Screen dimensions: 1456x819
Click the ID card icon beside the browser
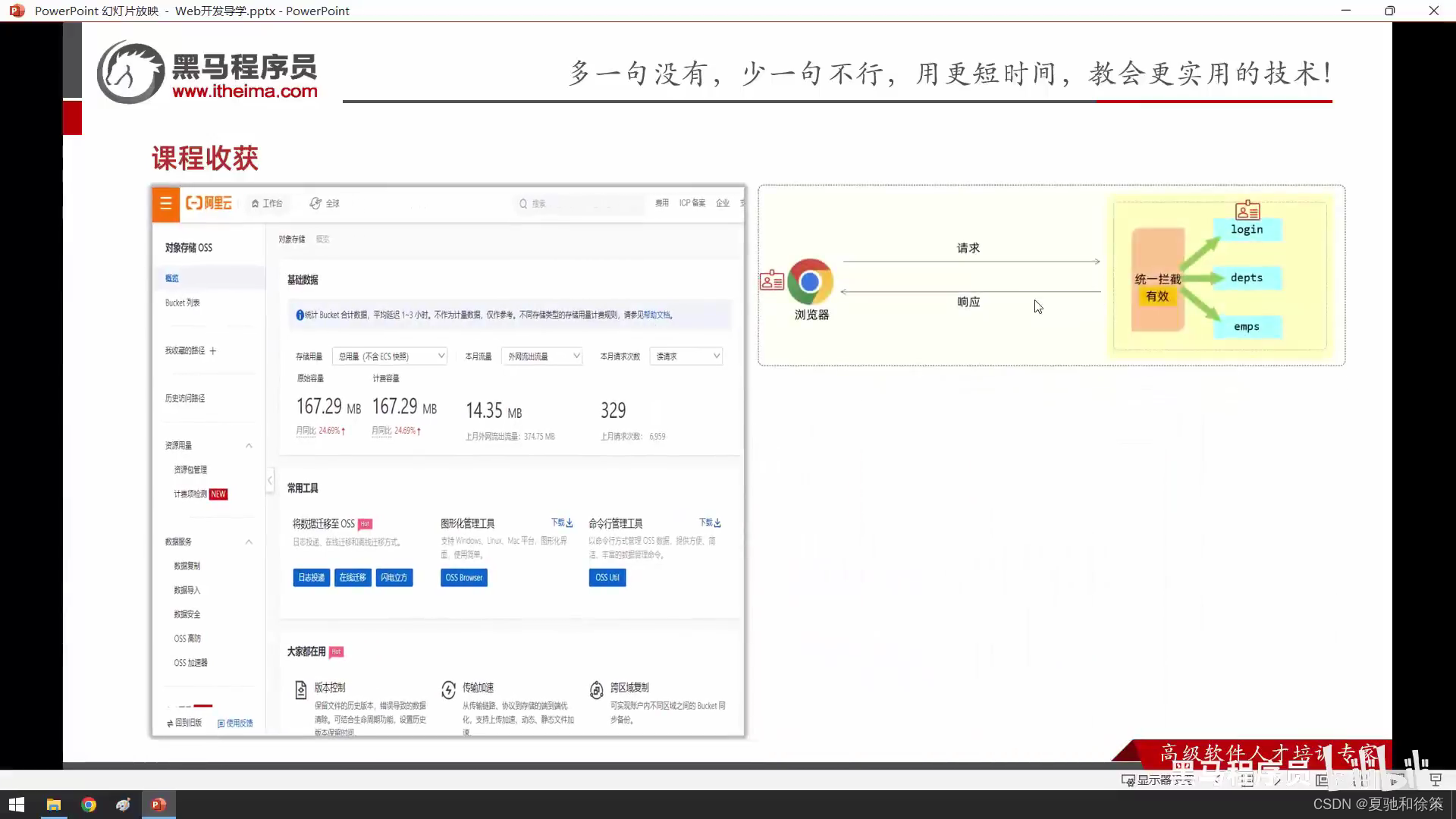click(772, 281)
